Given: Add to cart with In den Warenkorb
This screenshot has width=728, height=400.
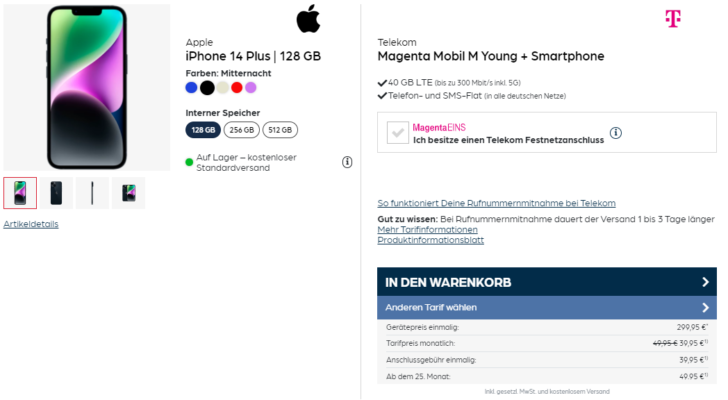Looking at the screenshot, I should click(448, 282).
